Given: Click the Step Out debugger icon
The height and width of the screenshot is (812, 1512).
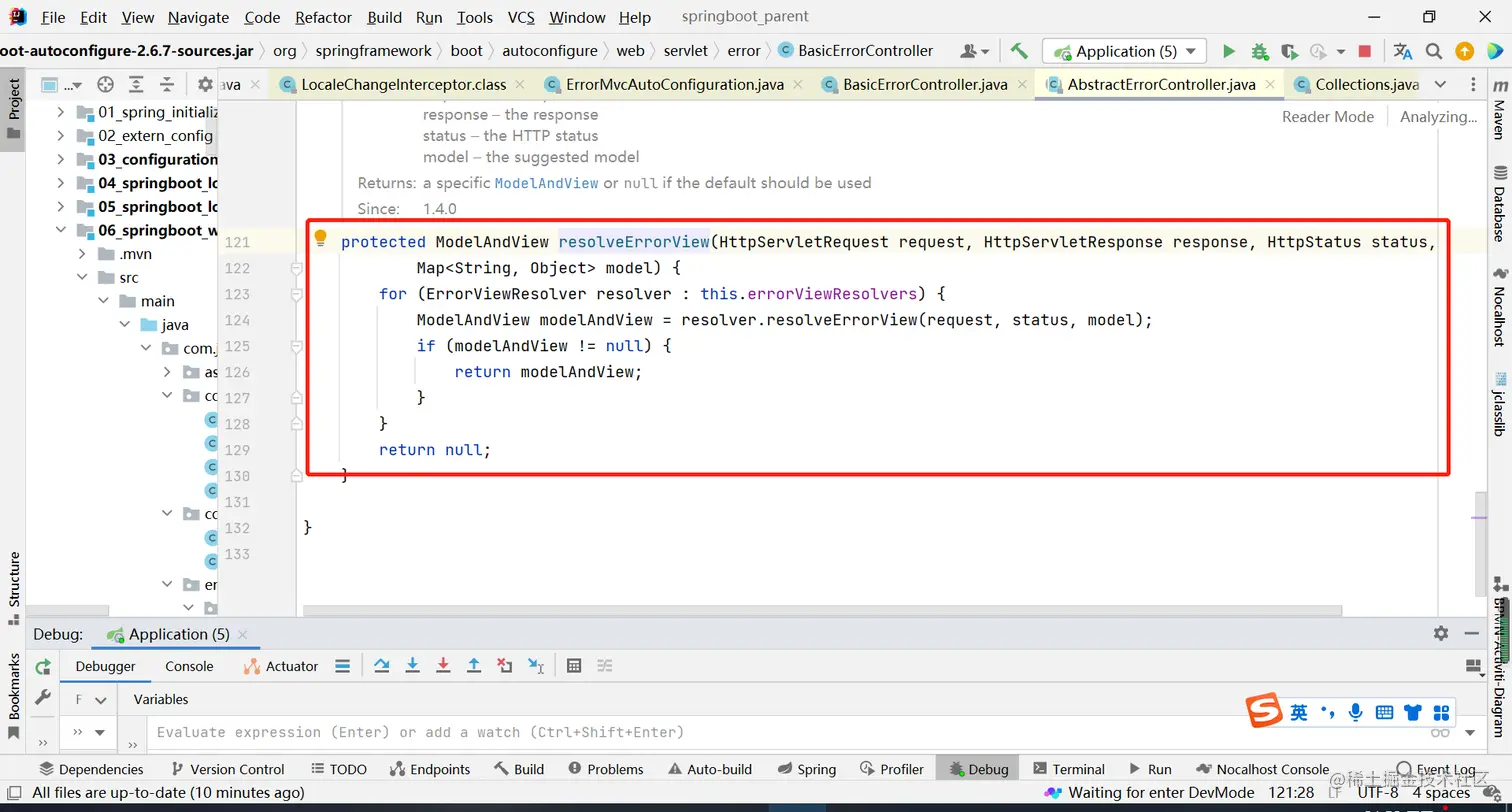Looking at the screenshot, I should [x=474, y=666].
